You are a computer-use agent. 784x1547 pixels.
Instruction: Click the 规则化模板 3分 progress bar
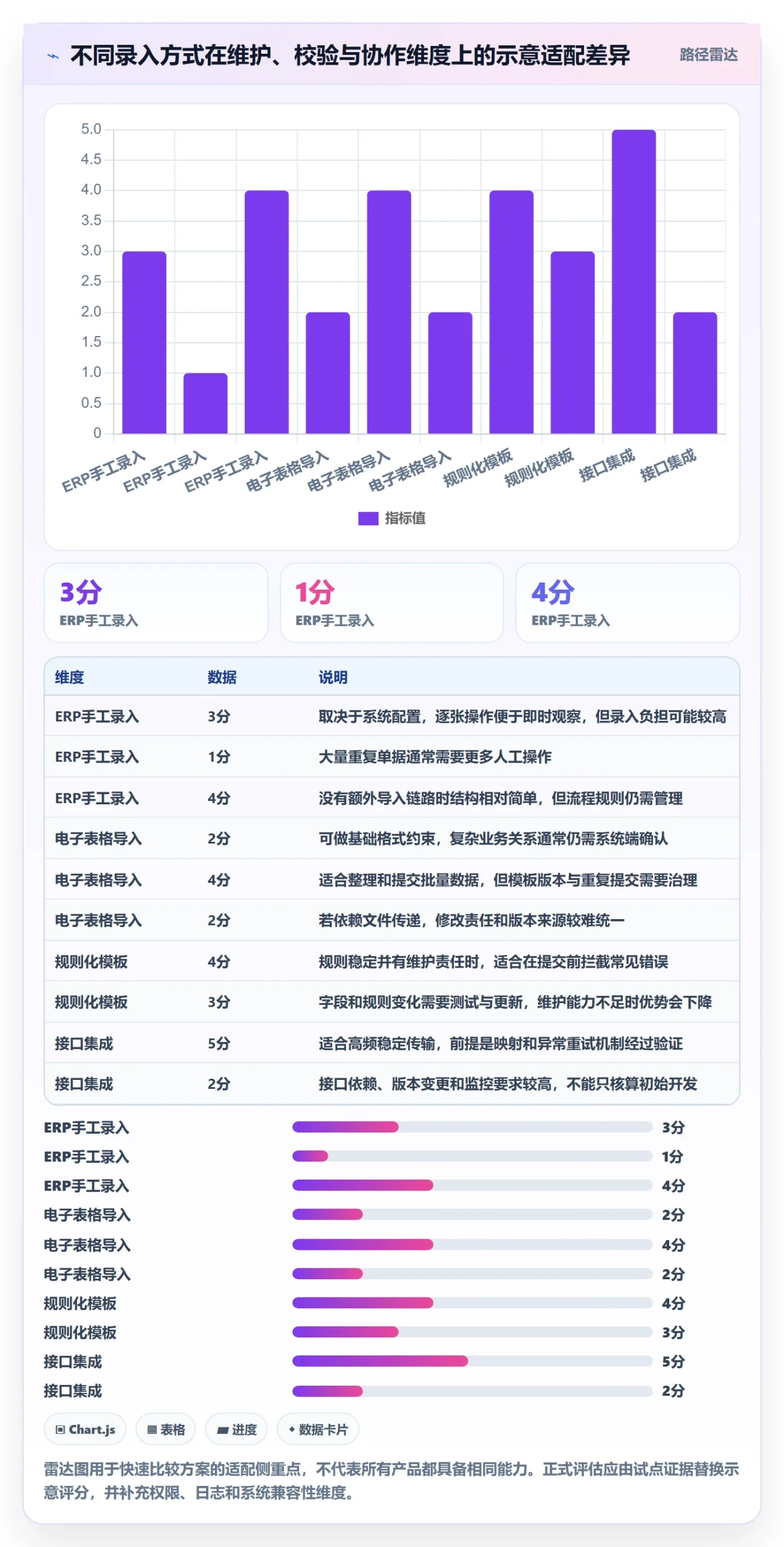(x=472, y=1331)
